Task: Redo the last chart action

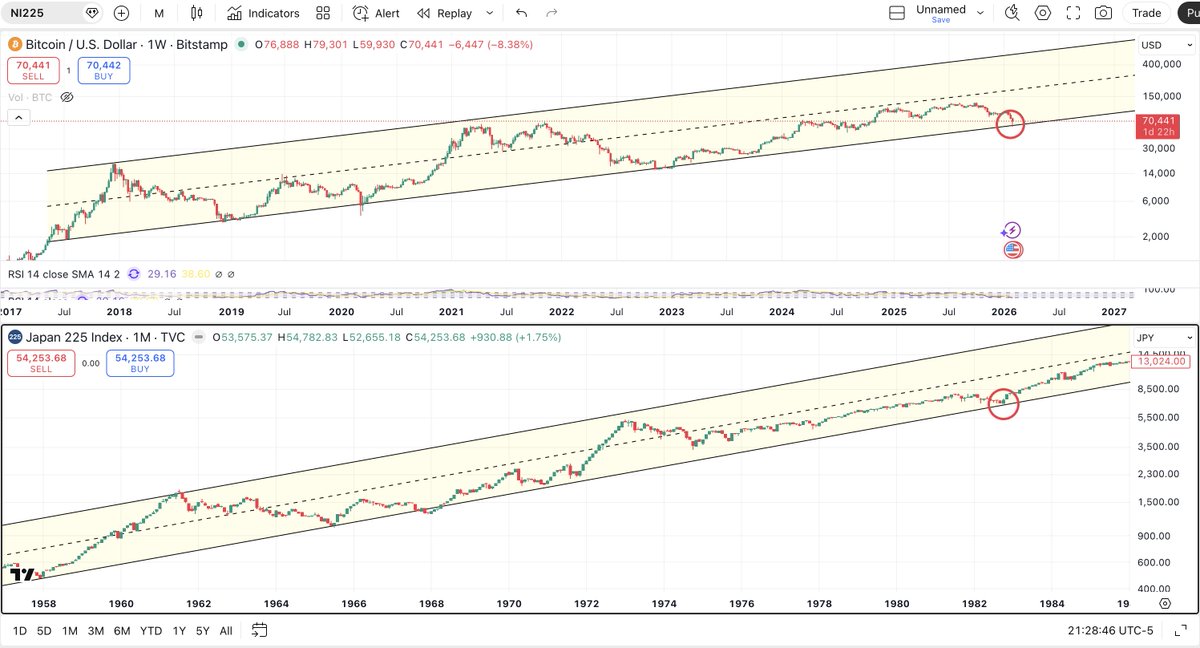Action: (551, 13)
